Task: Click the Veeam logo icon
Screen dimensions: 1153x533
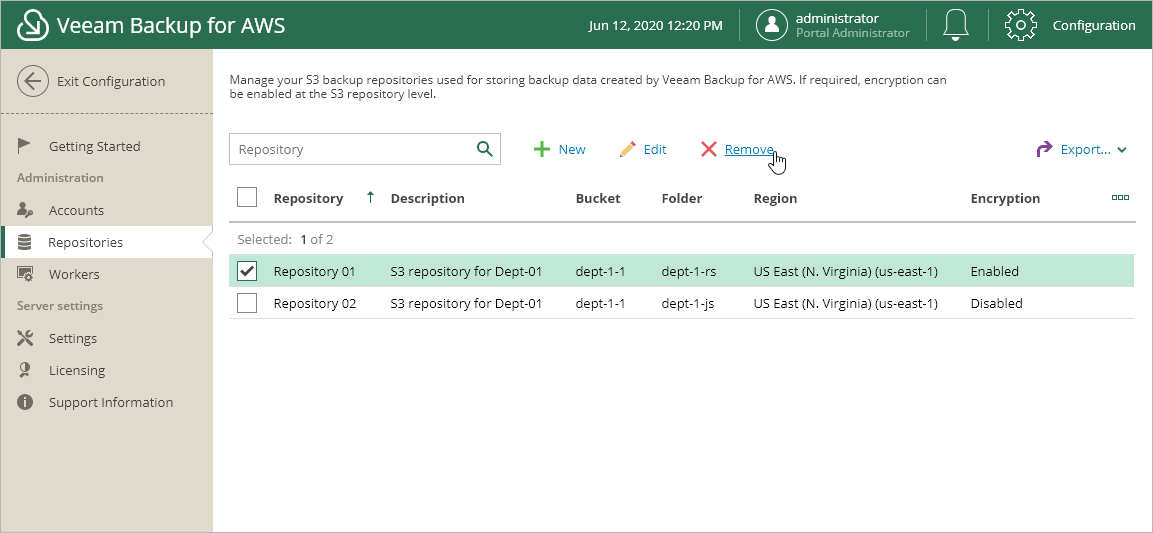Action: [x=32, y=26]
